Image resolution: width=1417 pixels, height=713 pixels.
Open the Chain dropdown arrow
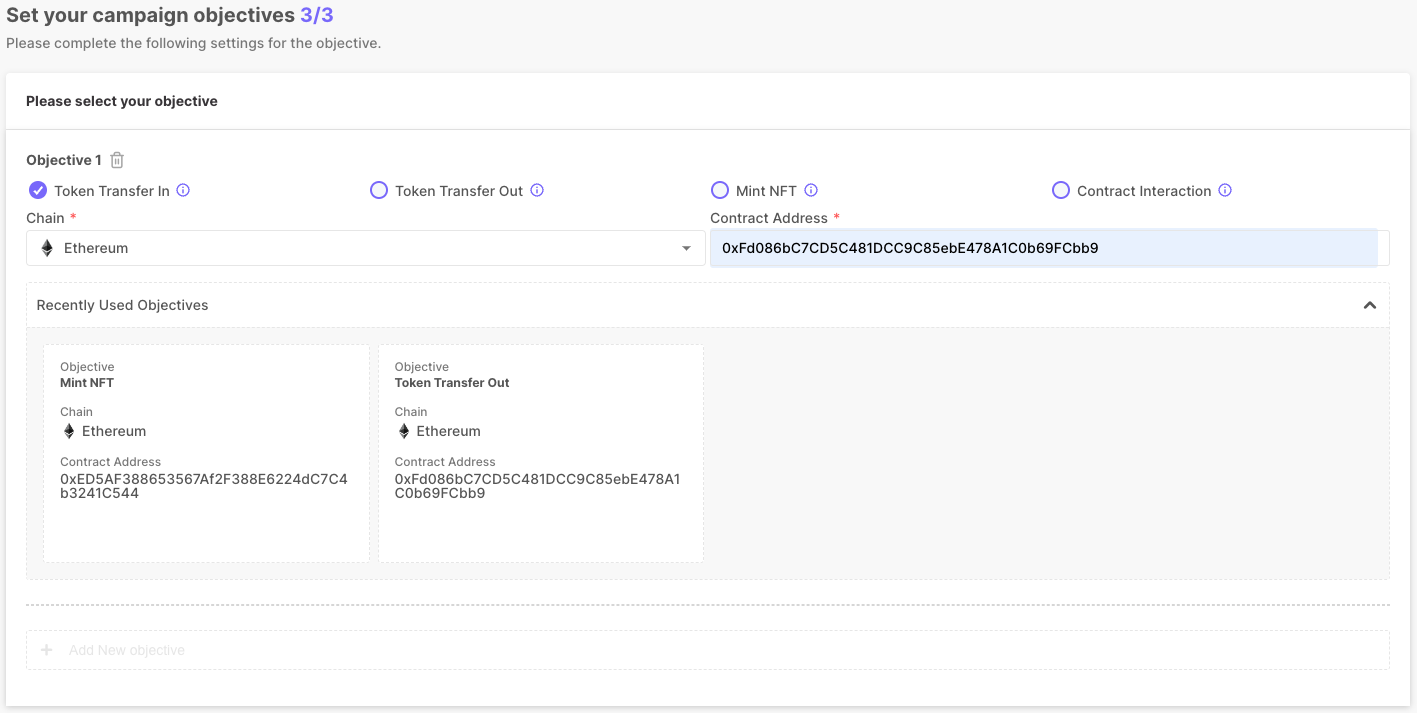point(686,248)
